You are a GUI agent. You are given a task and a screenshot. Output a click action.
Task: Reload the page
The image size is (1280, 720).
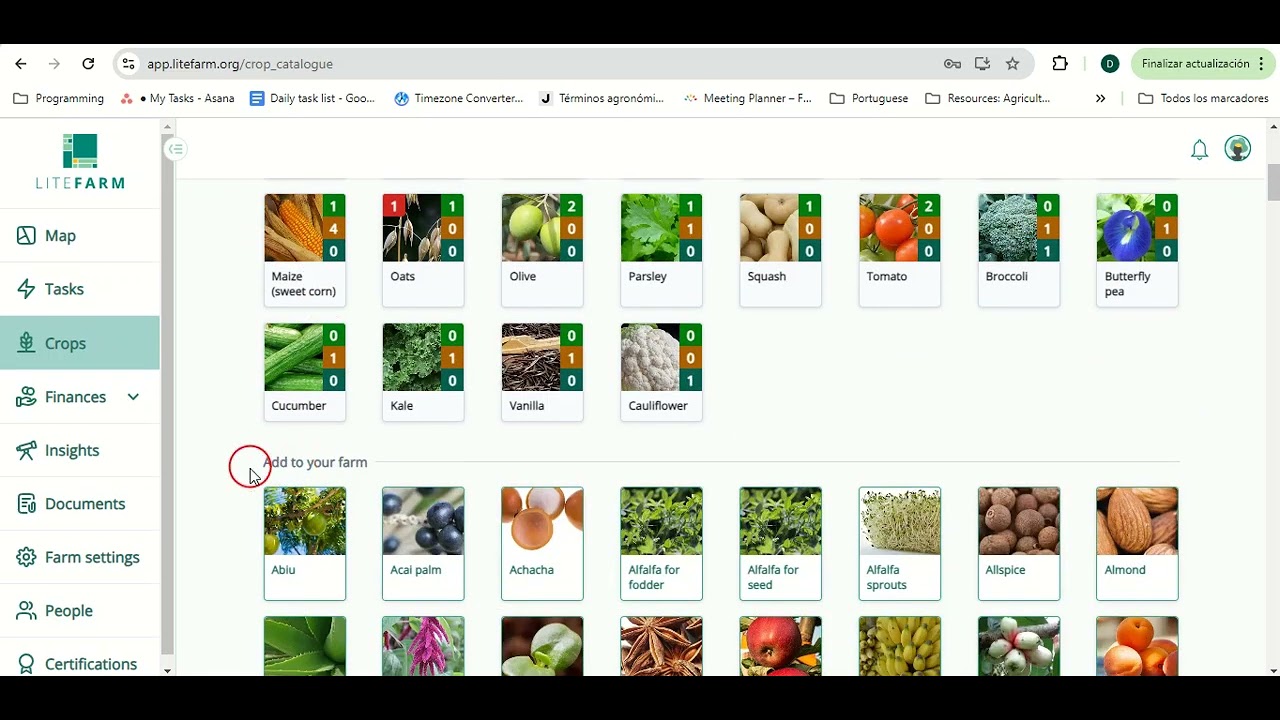coord(88,64)
